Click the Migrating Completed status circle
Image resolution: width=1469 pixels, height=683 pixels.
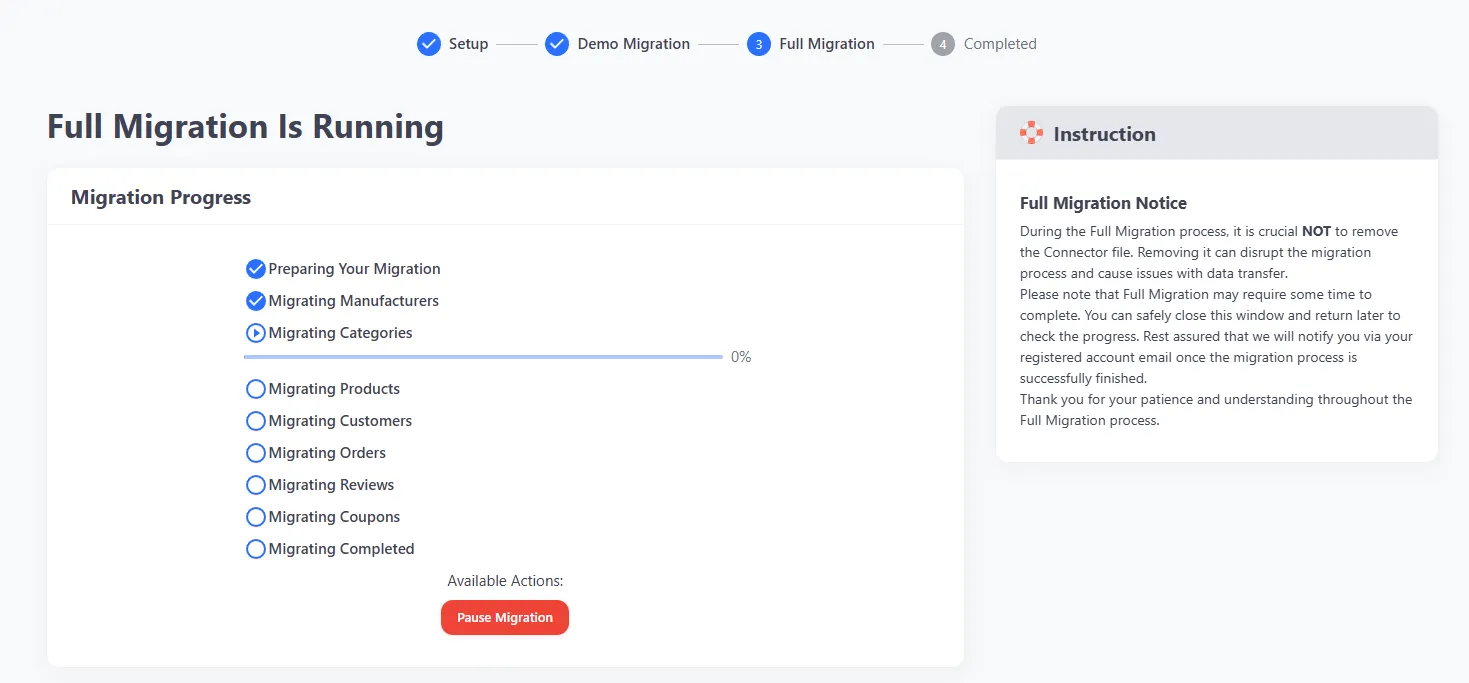click(256, 549)
